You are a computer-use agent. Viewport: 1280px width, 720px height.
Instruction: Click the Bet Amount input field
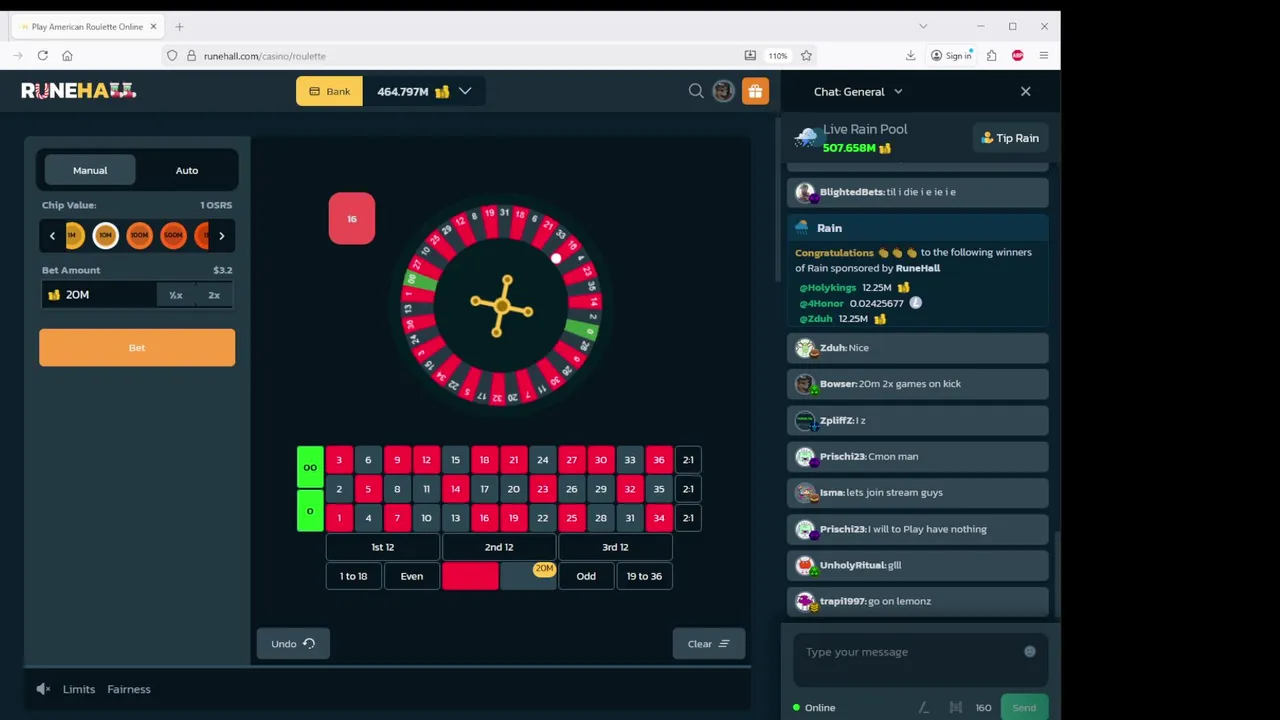(x=98, y=295)
